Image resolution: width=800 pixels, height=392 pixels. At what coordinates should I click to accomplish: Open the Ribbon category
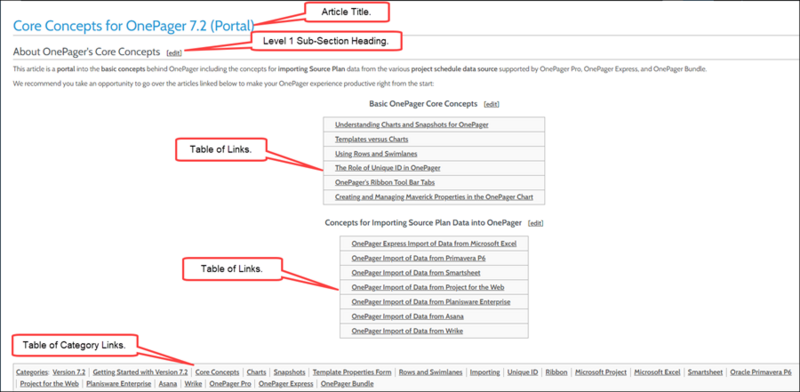coord(556,373)
